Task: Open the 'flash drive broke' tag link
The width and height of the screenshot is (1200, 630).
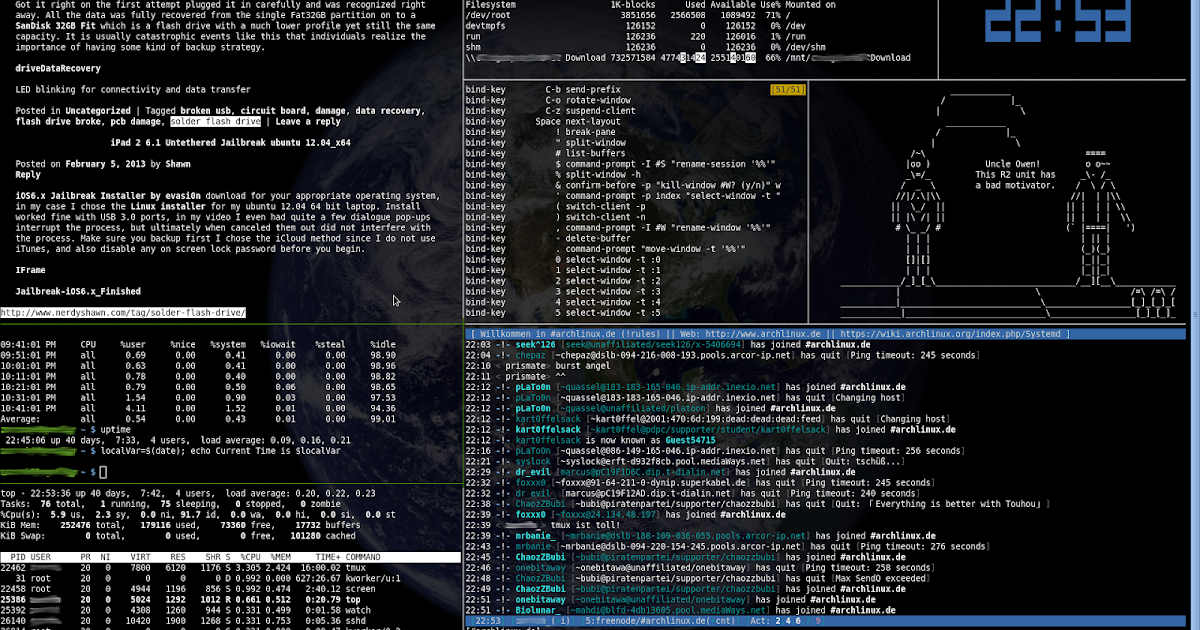Action: click(x=58, y=122)
